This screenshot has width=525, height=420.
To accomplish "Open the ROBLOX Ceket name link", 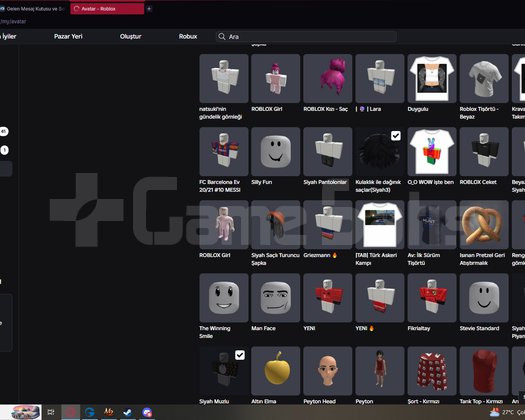I will (478, 182).
